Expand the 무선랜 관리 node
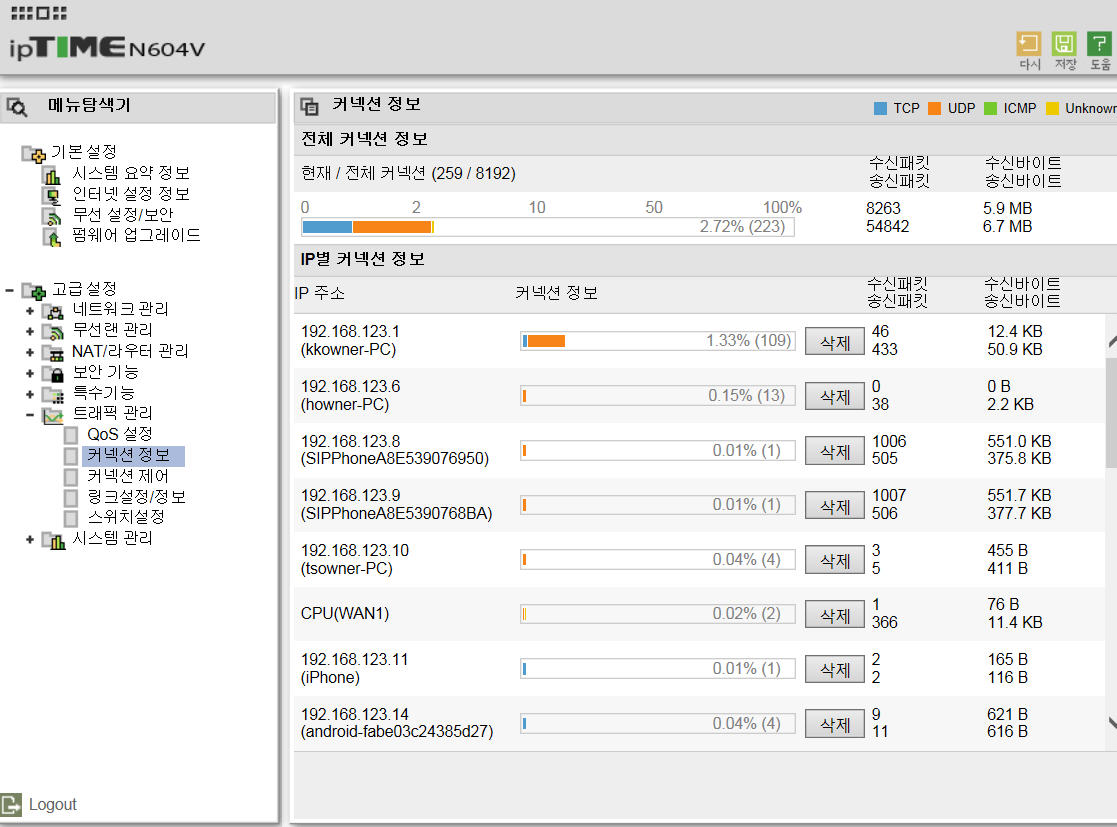Image resolution: width=1117 pixels, height=827 pixels. click(x=30, y=331)
